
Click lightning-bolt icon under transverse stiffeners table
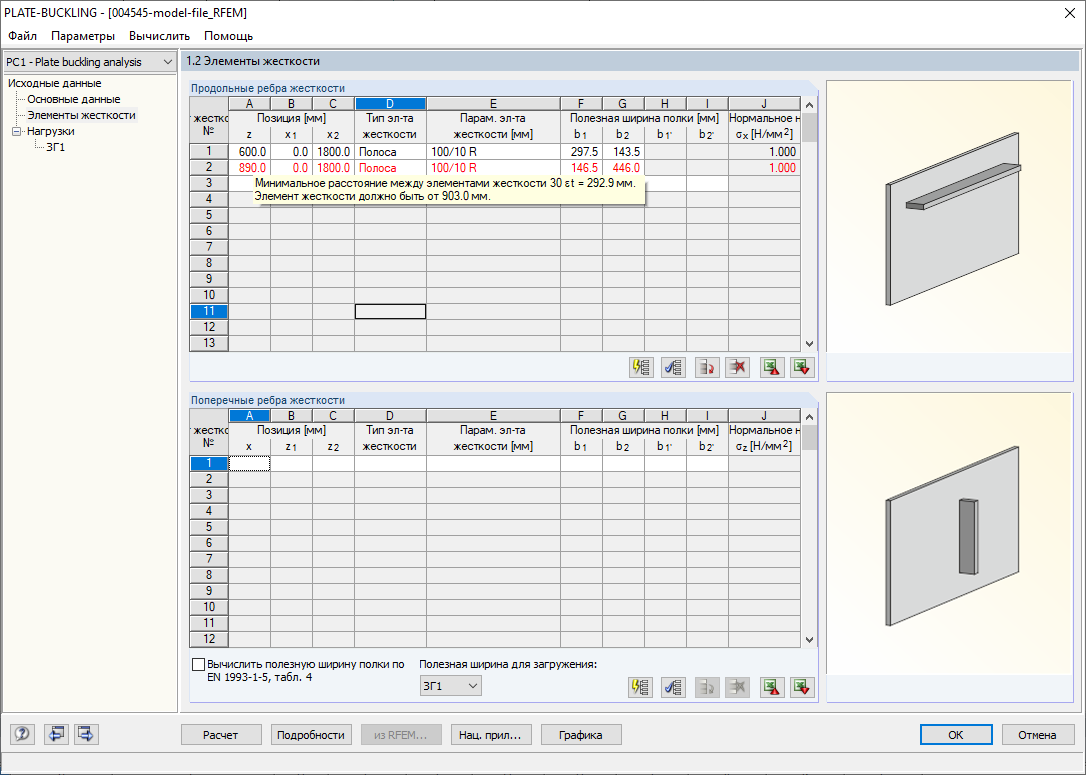pos(641,687)
